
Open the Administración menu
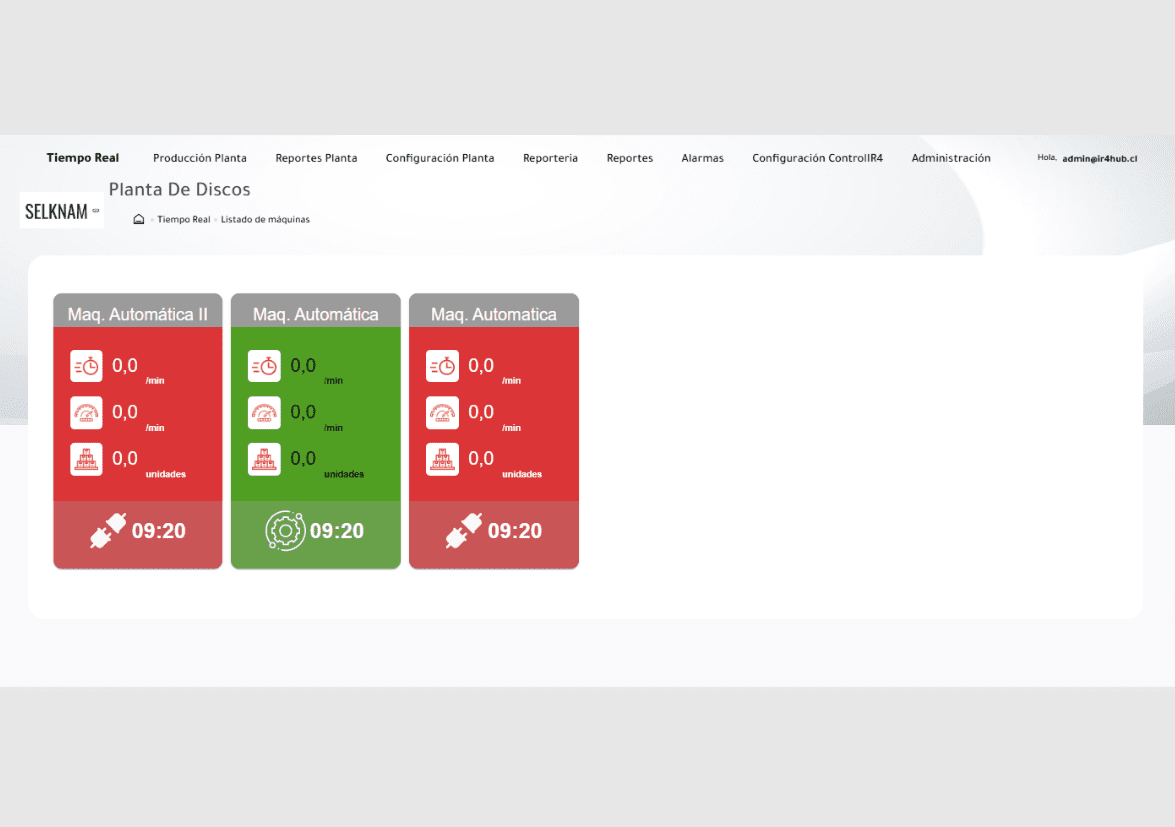tap(951, 158)
